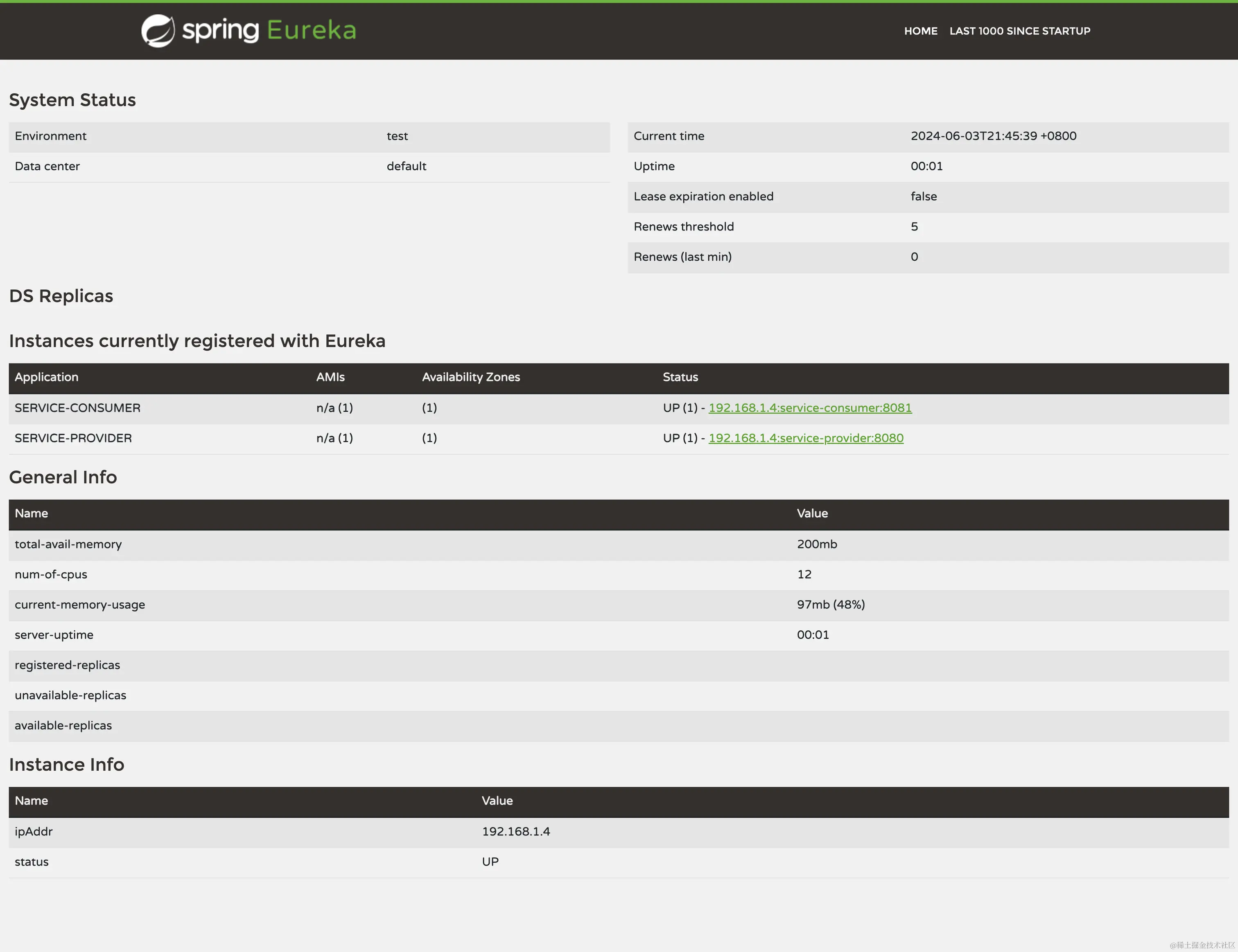This screenshot has width=1238, height=952.
Task: Click the total-avail-memory row
Action: click(x=68, y=545)
